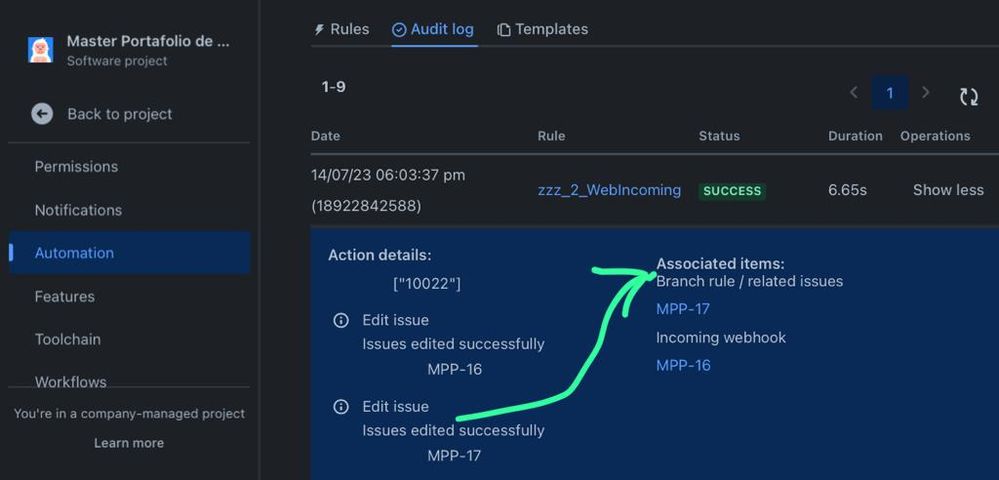This screenshot has width=999, height=480.
Task: Click the Status column header
Action: click(x=719, y=136)
